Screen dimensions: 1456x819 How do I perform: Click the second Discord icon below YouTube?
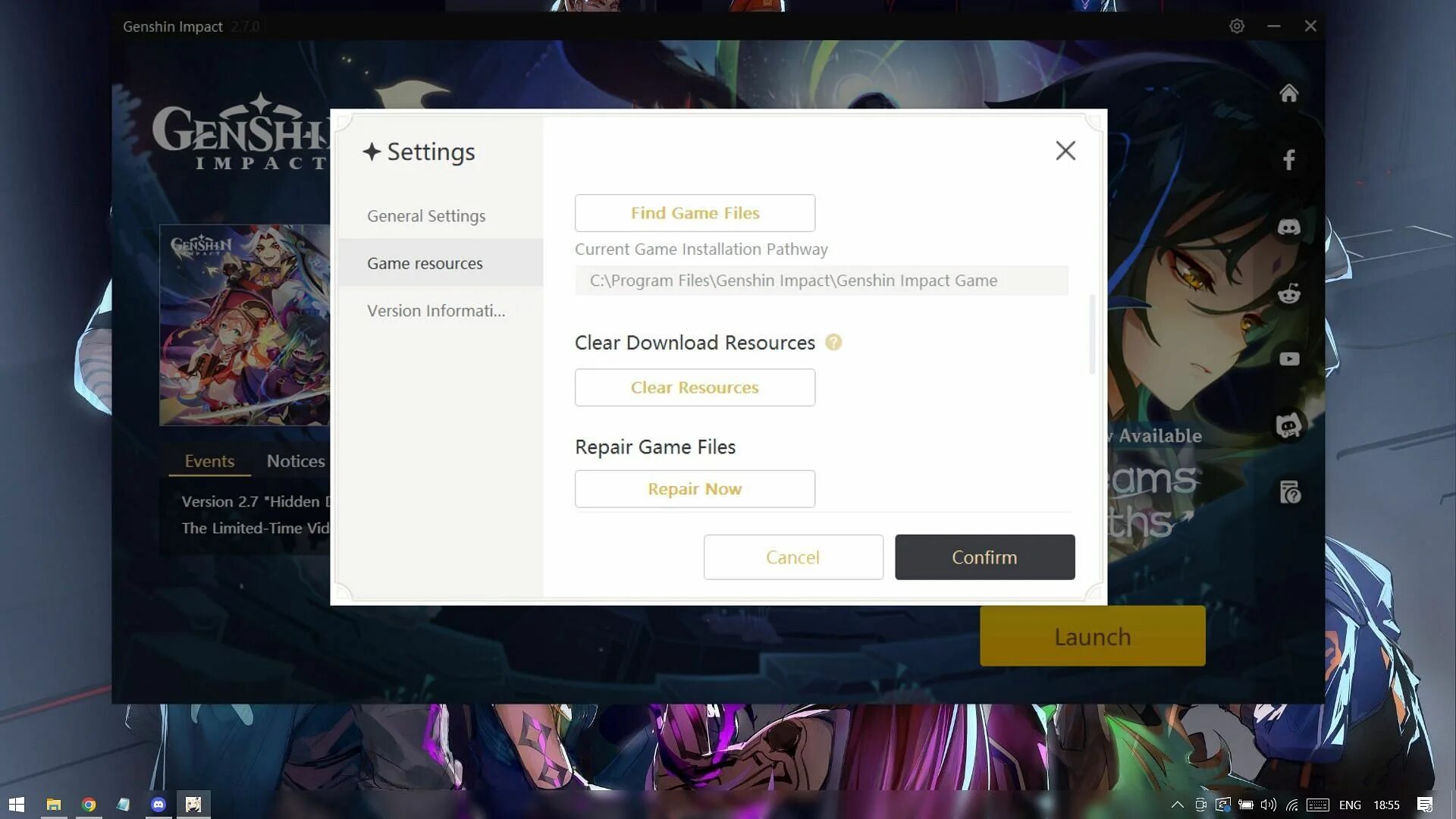(x=1289, y=425)
